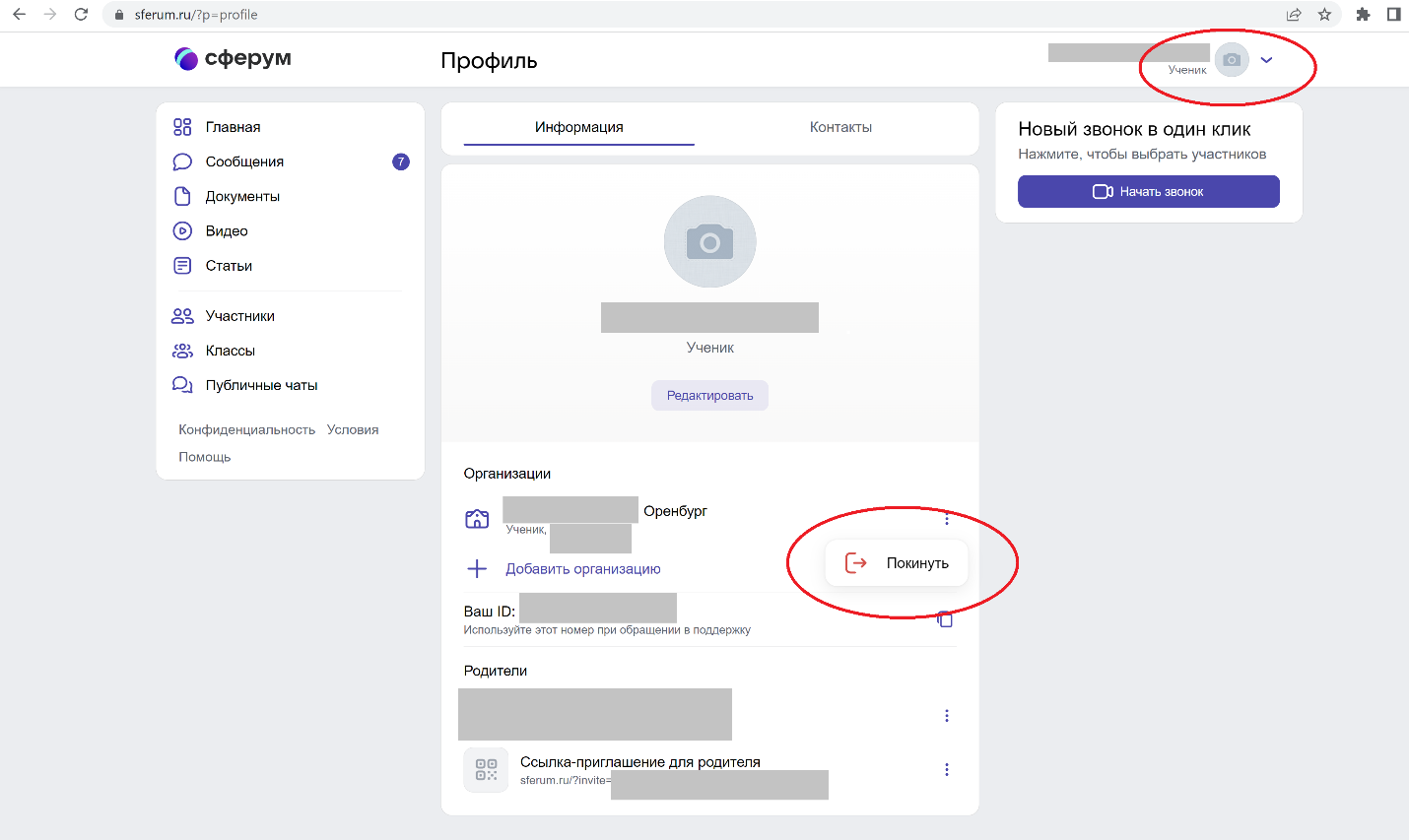The width and height of the screenshot is (1409, 840).
Task: Open Помощь link
Action: (x=205, y=457)
